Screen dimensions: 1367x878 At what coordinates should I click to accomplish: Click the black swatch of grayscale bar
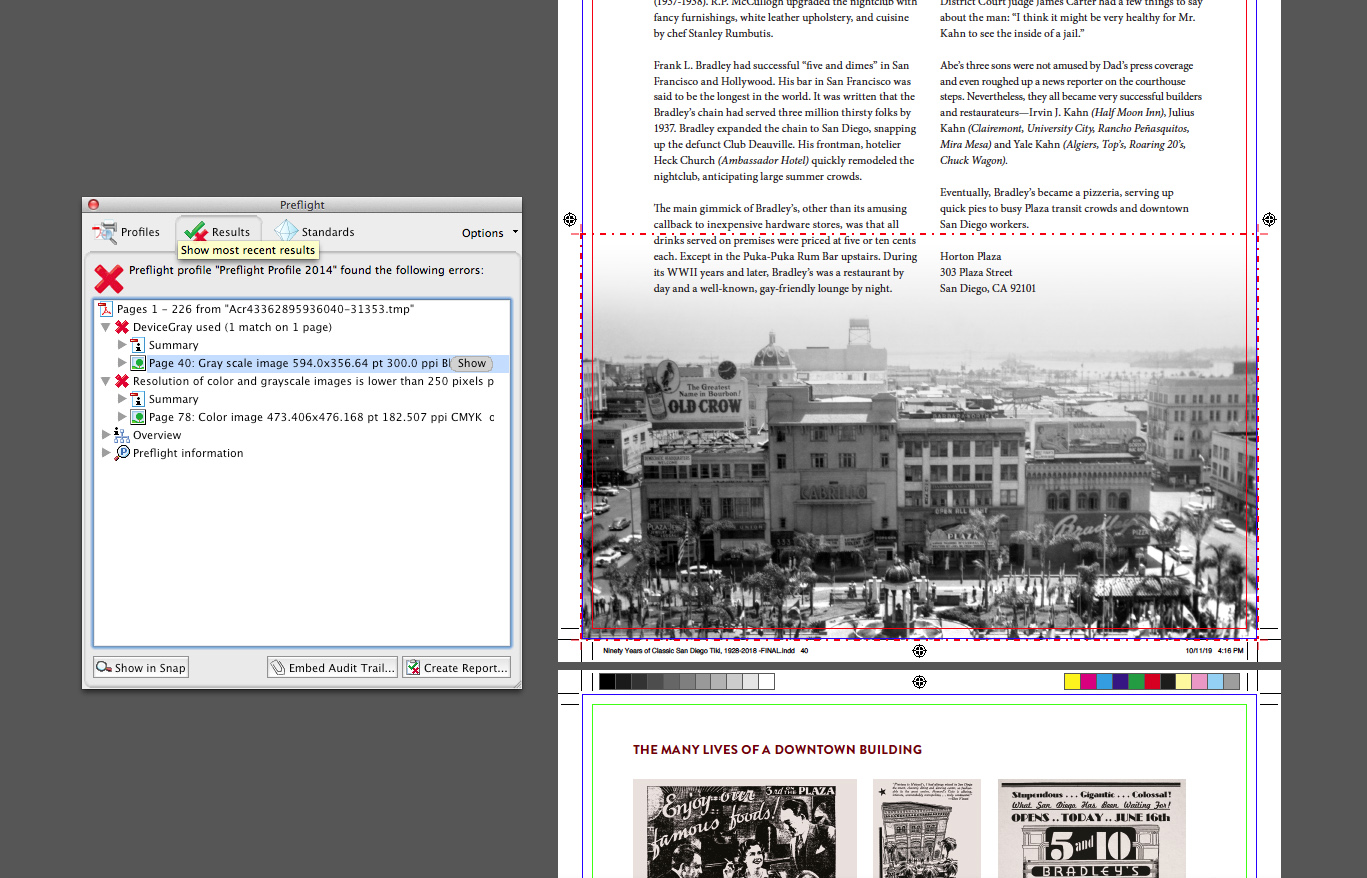tap(607, 682)
